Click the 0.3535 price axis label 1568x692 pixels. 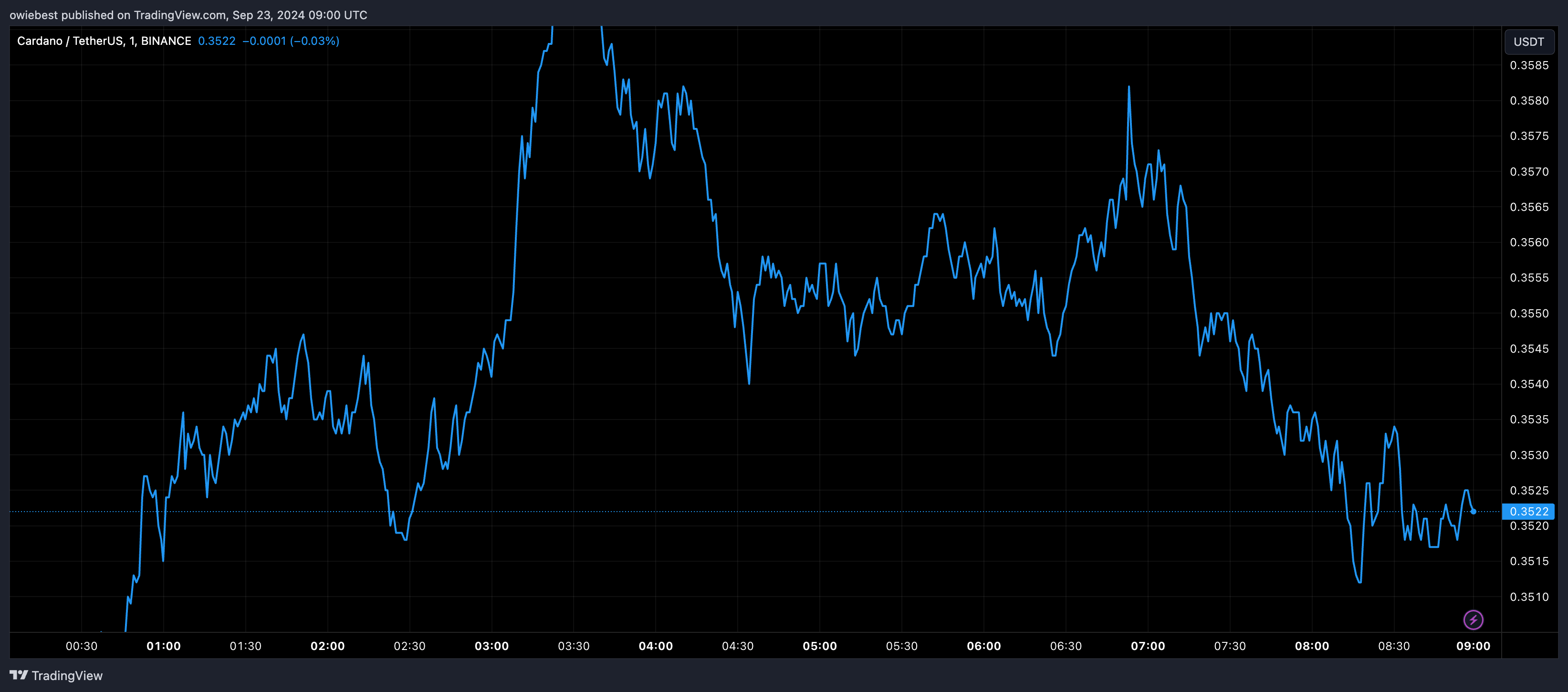click(1529, 419)
